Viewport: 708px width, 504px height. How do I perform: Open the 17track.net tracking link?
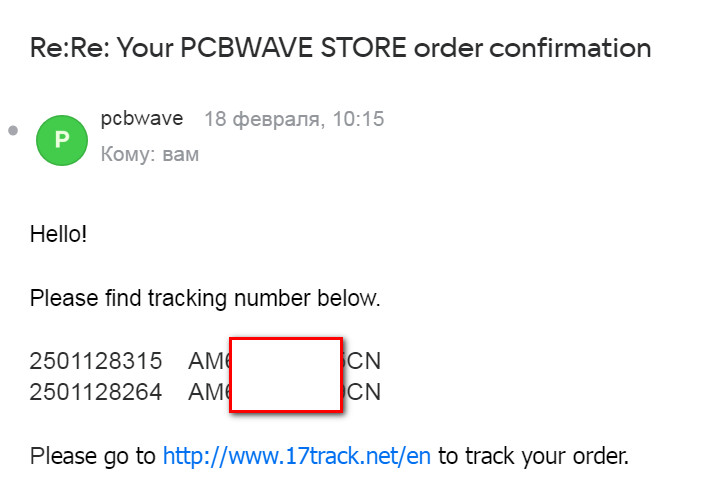coord(297,457)
